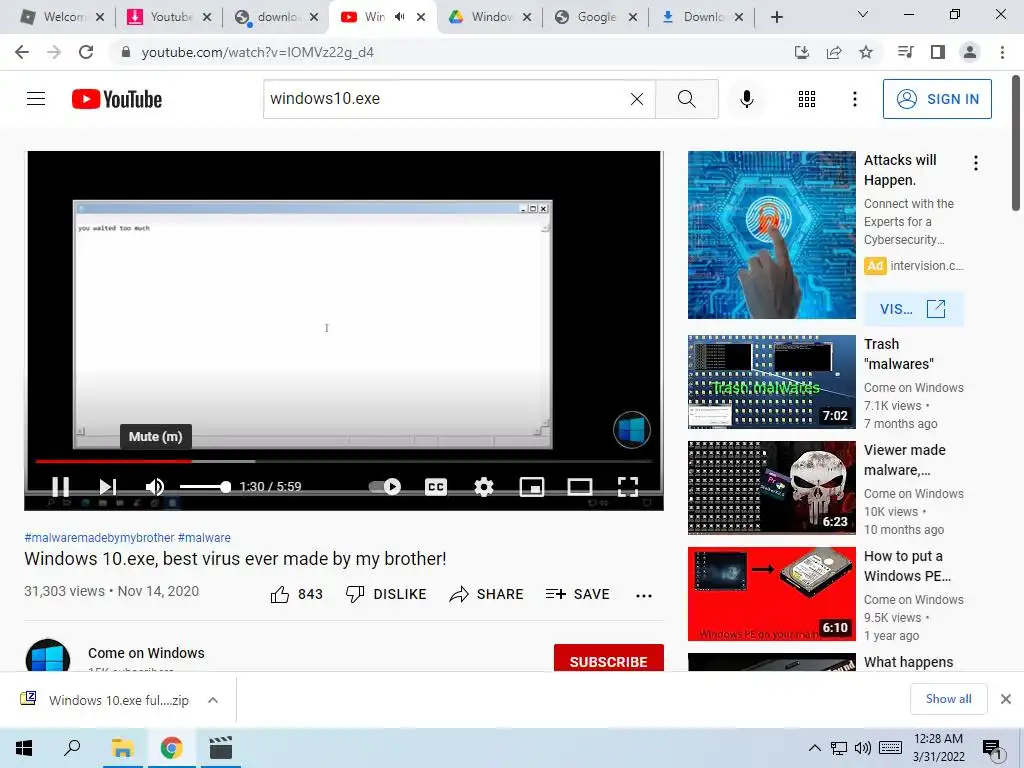The width and height of the screenshot is (1024, 768).
Task: Click the SHARE button
Action: point(487,594)
